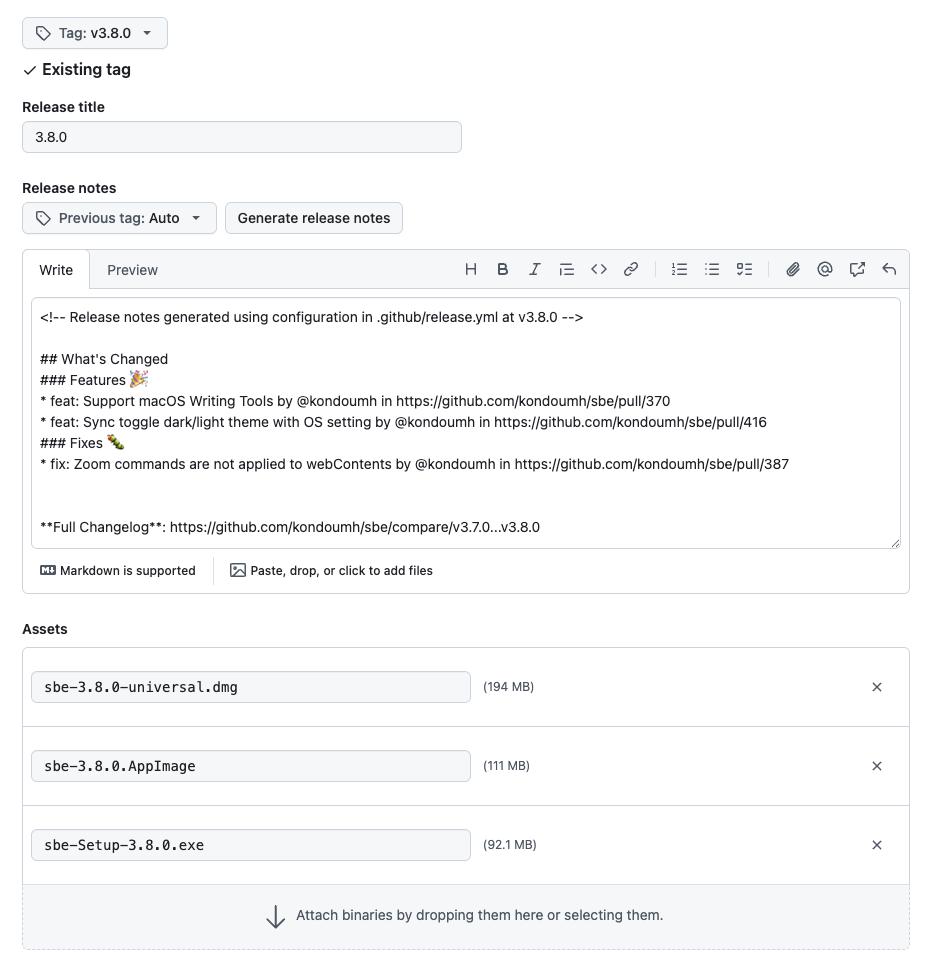Image resolution: width=930 pixels, height=965 pixels.
Task: Apply heading formatting in release notes
Action: pos(470,269)
